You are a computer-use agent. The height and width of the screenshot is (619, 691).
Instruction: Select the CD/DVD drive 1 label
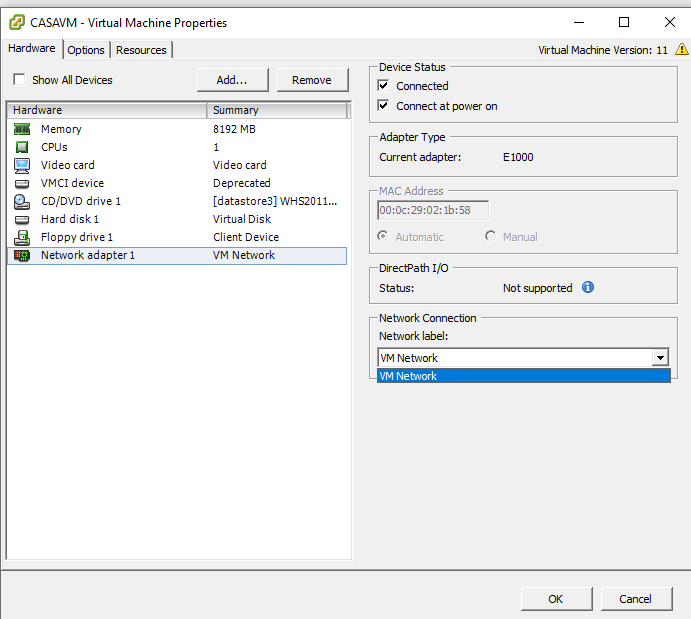[81, 201]
